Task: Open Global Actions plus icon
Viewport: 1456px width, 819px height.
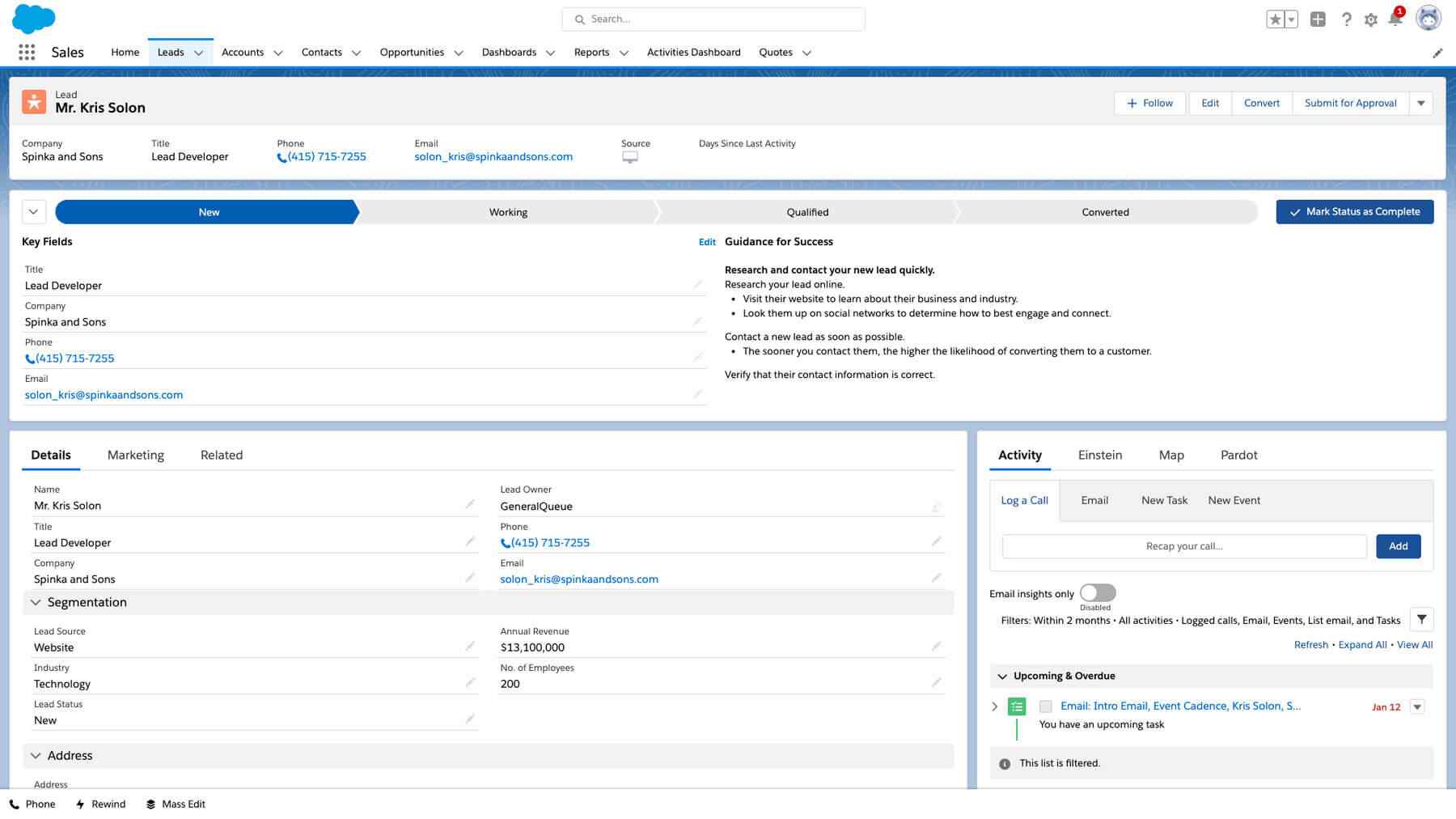Action: point(1318,19)
